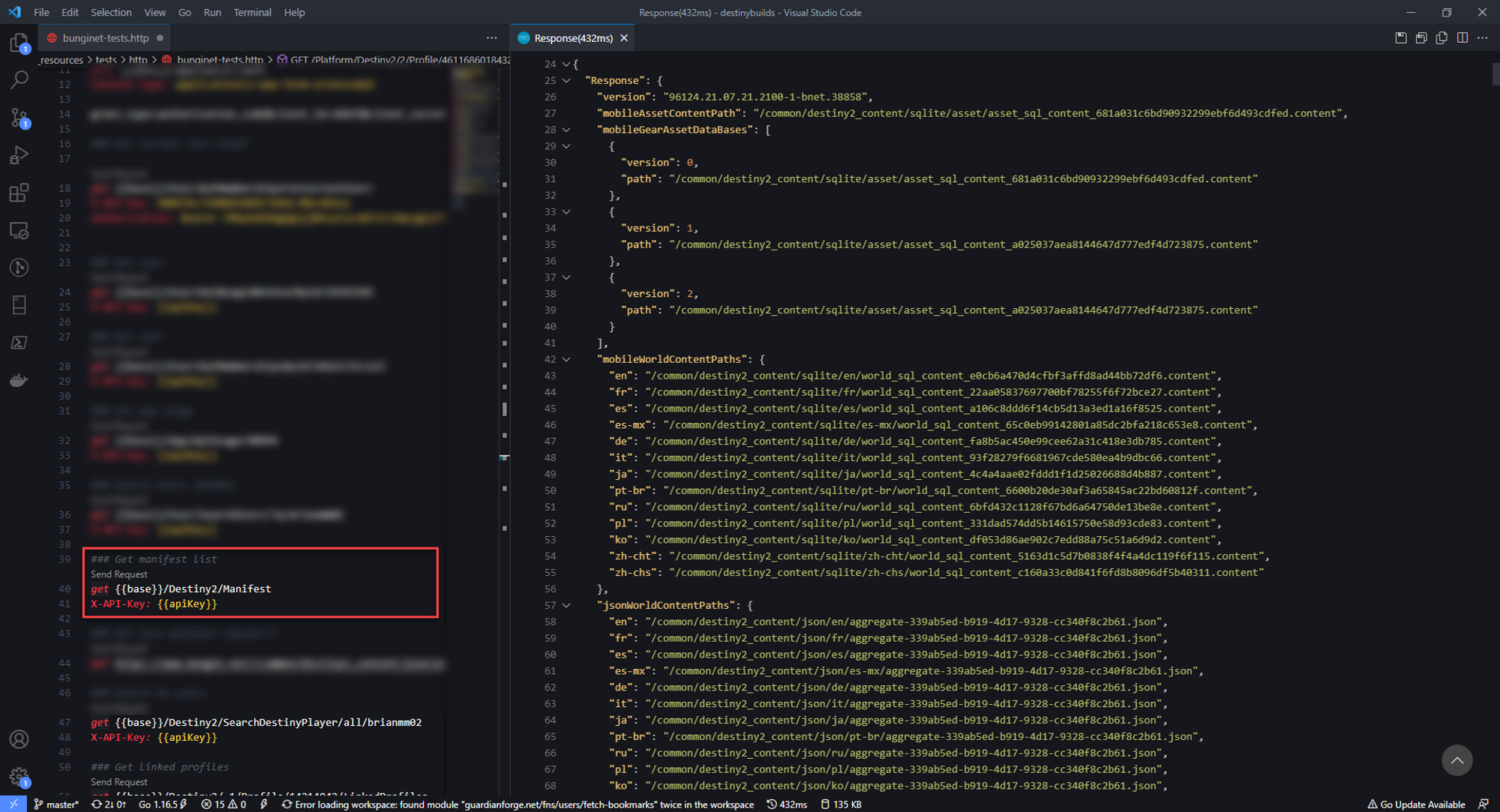The image size is (1500, 812).
Task: Click the minimap of the left editor
Action: tap(475, 135)
